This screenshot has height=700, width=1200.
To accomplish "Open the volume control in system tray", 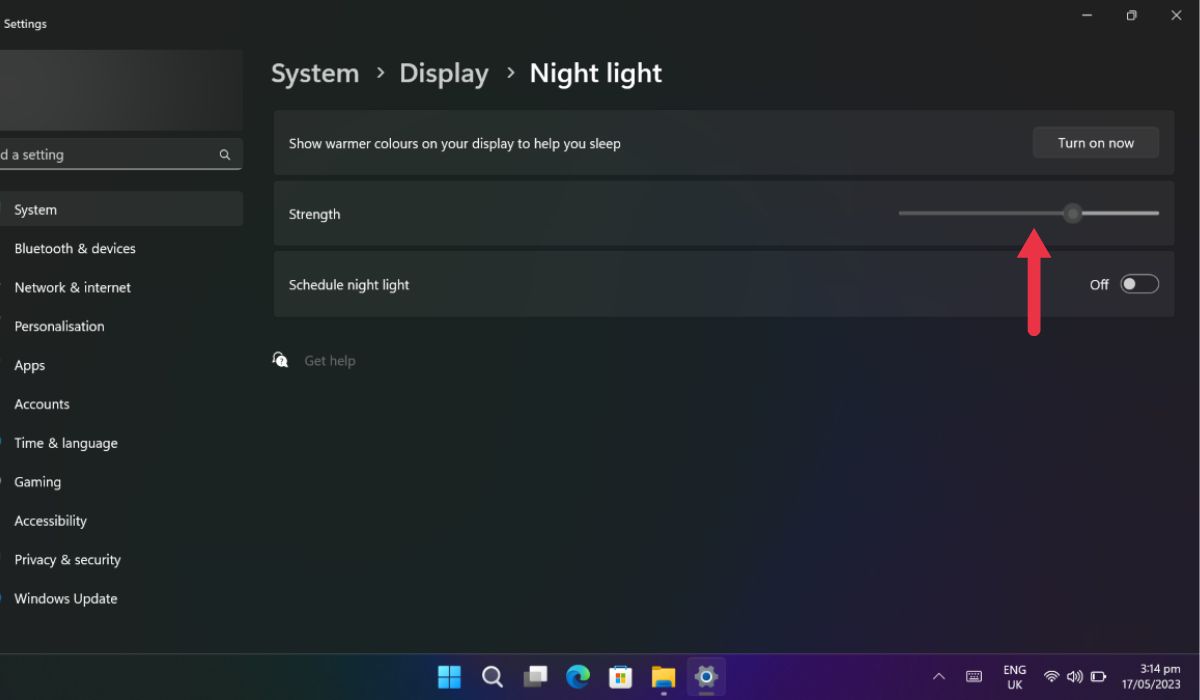I will click(x=1075, y=677).
